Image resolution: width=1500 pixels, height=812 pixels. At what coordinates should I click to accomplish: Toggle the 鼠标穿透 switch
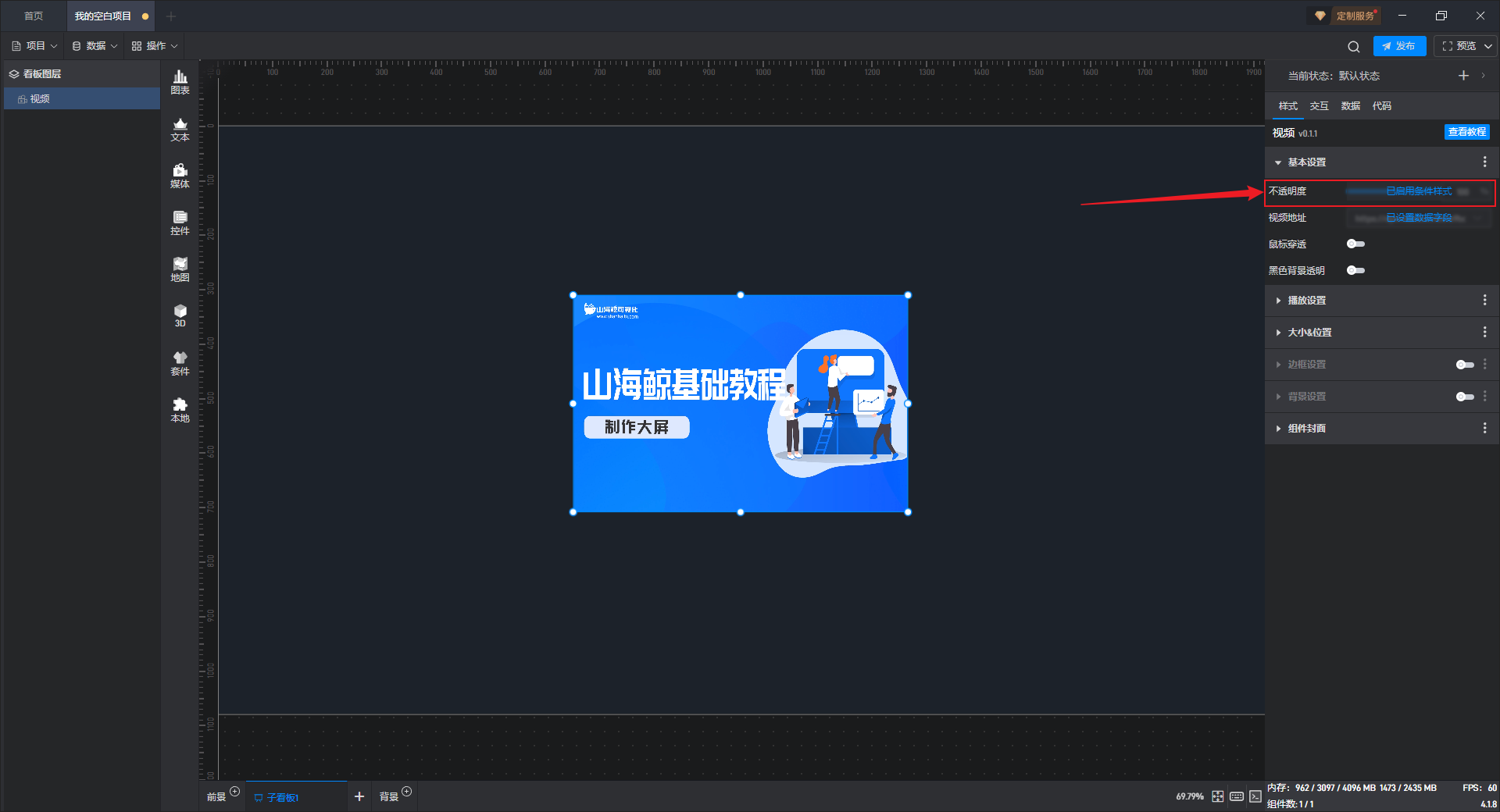[1355, 244]
